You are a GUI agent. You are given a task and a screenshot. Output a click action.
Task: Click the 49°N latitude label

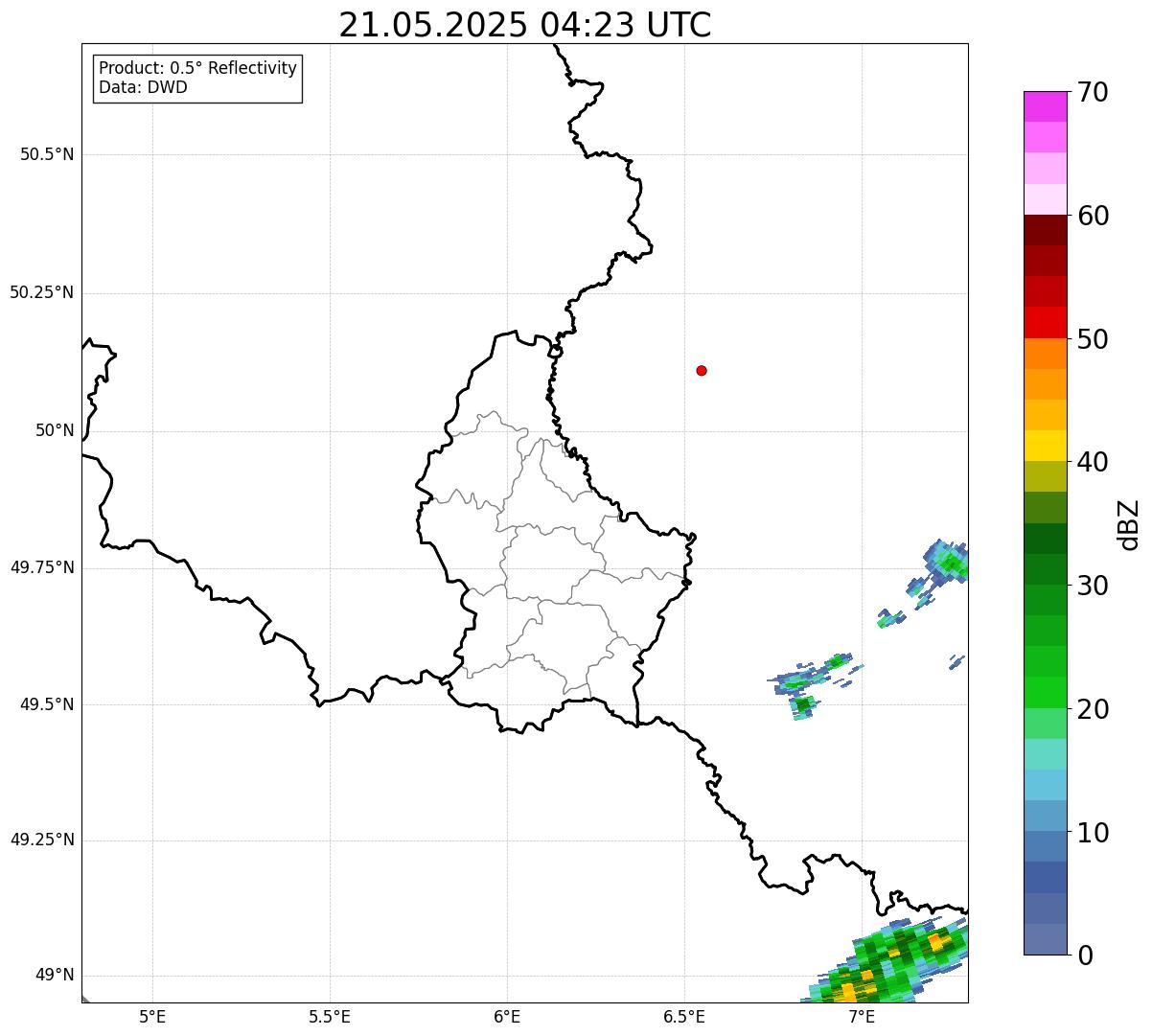click(55, 975)
